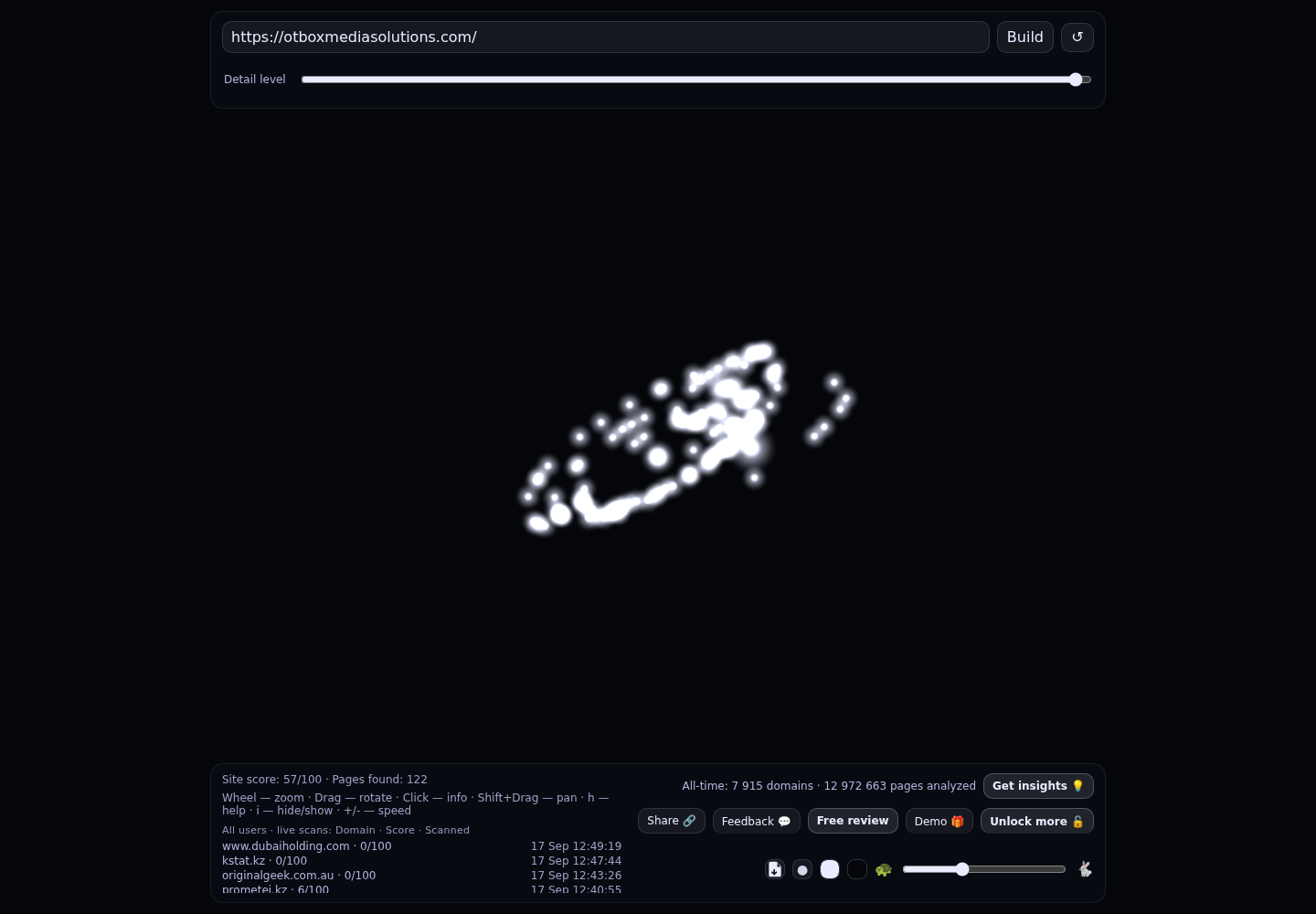Click the rabbit fast speed icon

click(1085, 869)
